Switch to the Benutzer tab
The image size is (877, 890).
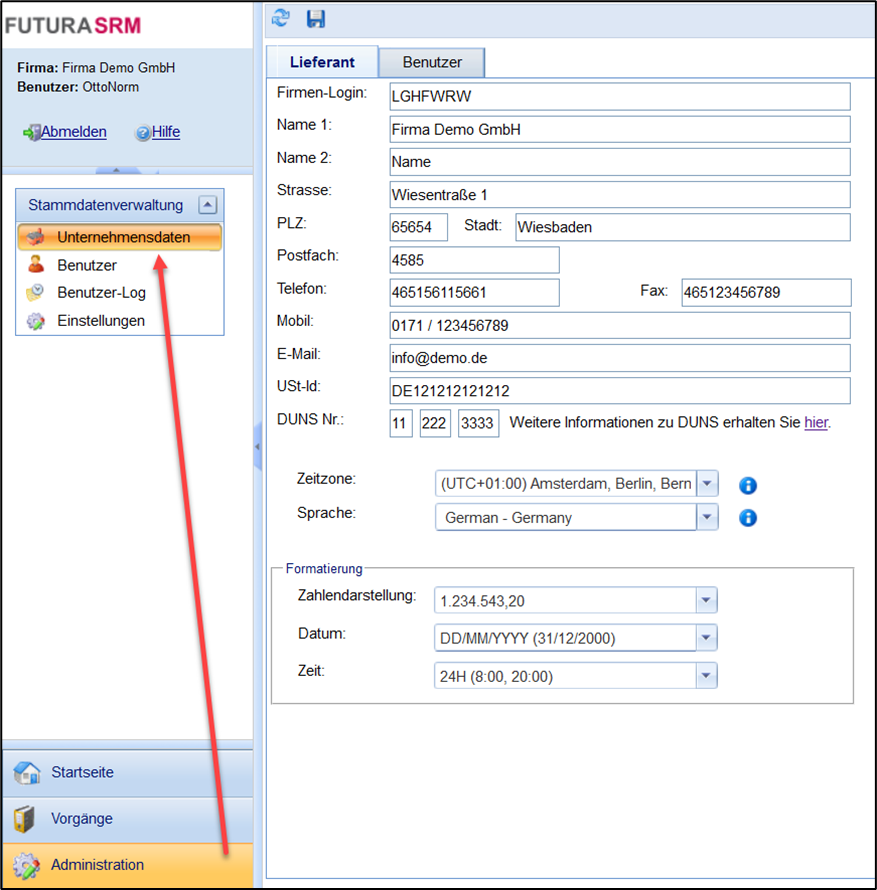[432, 62]
